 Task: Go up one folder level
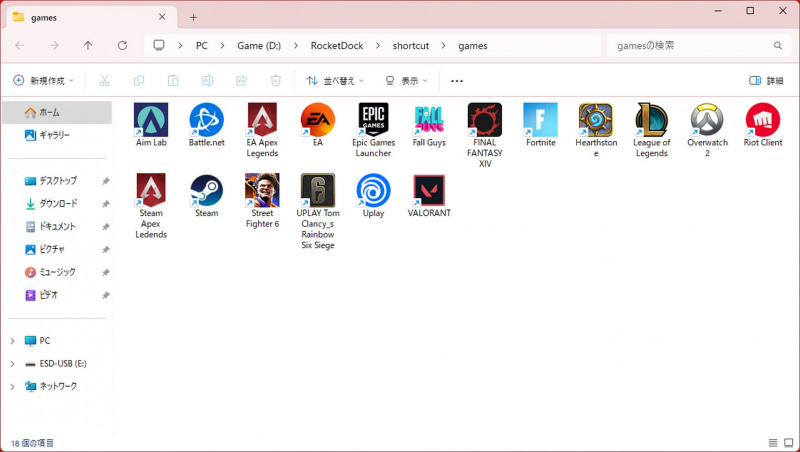click(x=88, y=46)
